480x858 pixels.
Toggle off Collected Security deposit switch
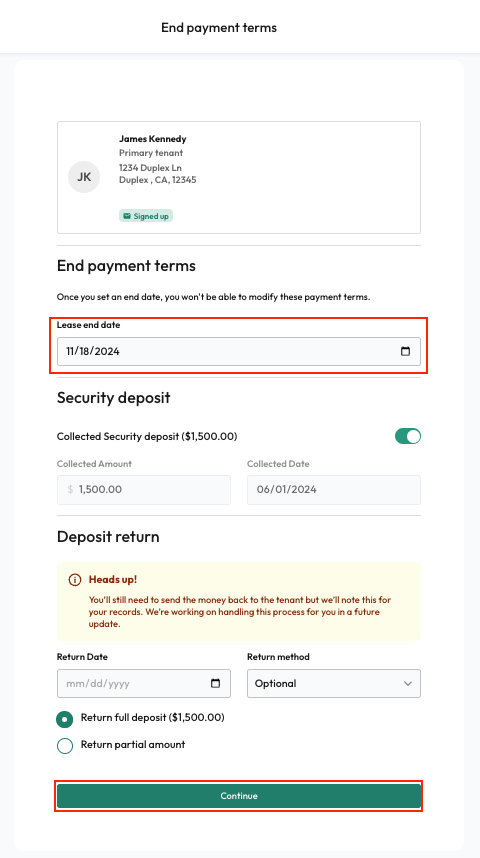(x=408, y=436)
